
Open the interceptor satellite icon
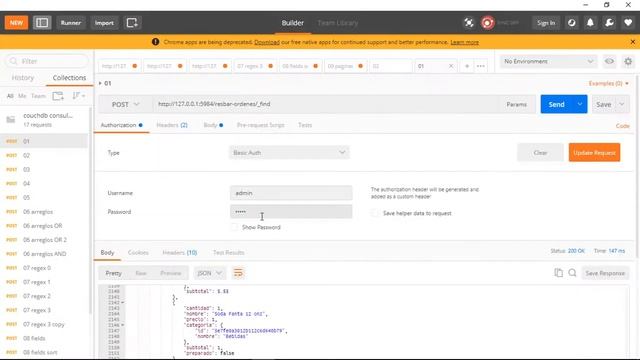click(x=469, y=23)
